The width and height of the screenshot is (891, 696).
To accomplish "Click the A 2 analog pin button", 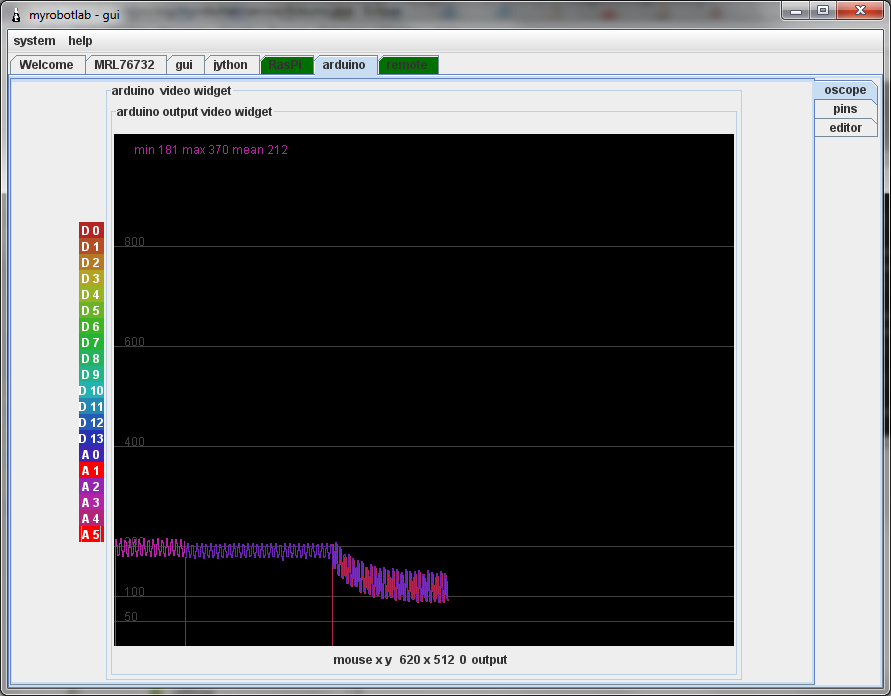I will coord(91,486).
